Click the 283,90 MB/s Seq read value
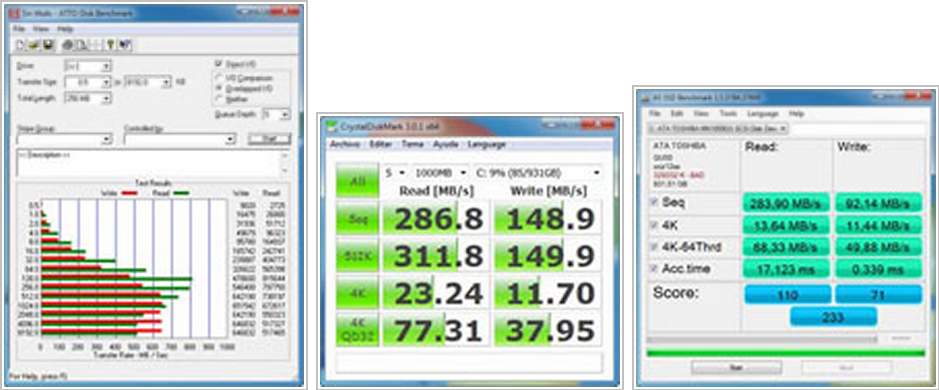 tap(786, 202)
